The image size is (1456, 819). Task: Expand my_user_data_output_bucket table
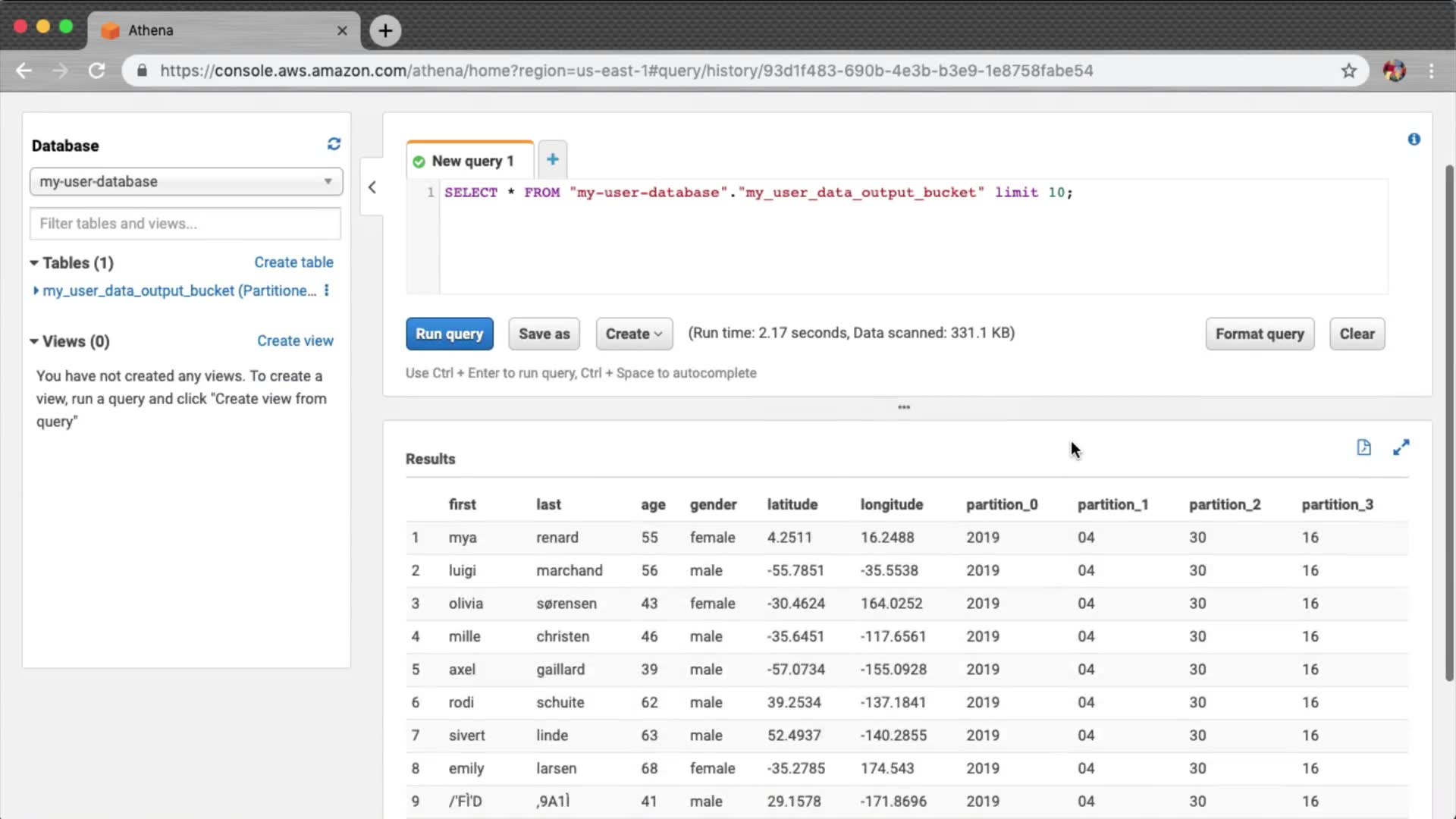click(36, 290)
